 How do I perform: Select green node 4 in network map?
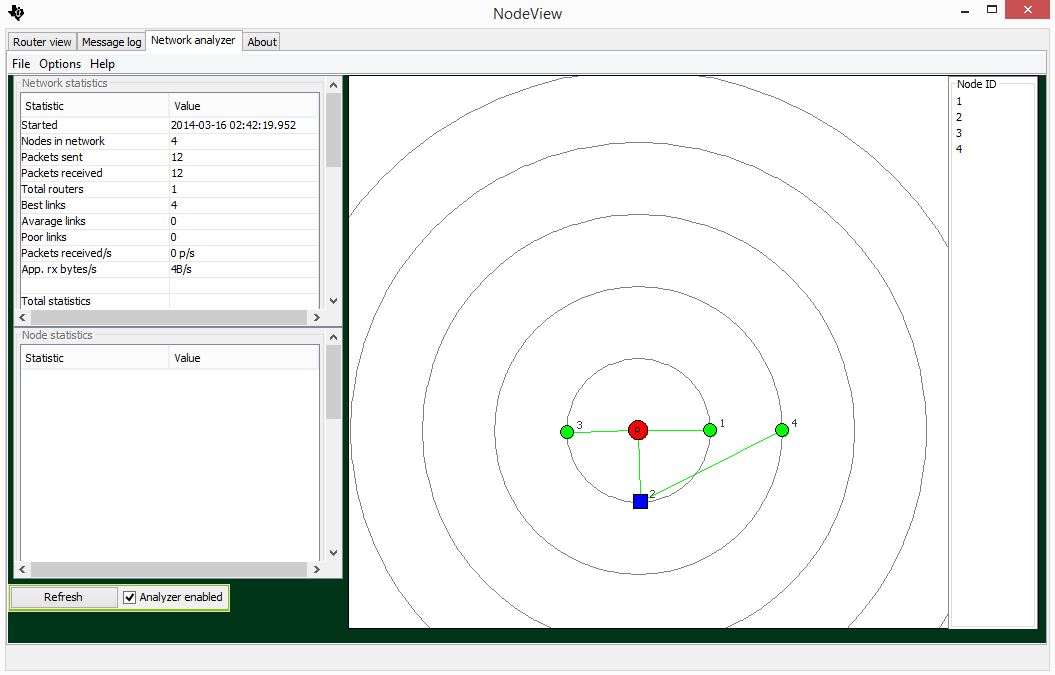coord(782,430)
